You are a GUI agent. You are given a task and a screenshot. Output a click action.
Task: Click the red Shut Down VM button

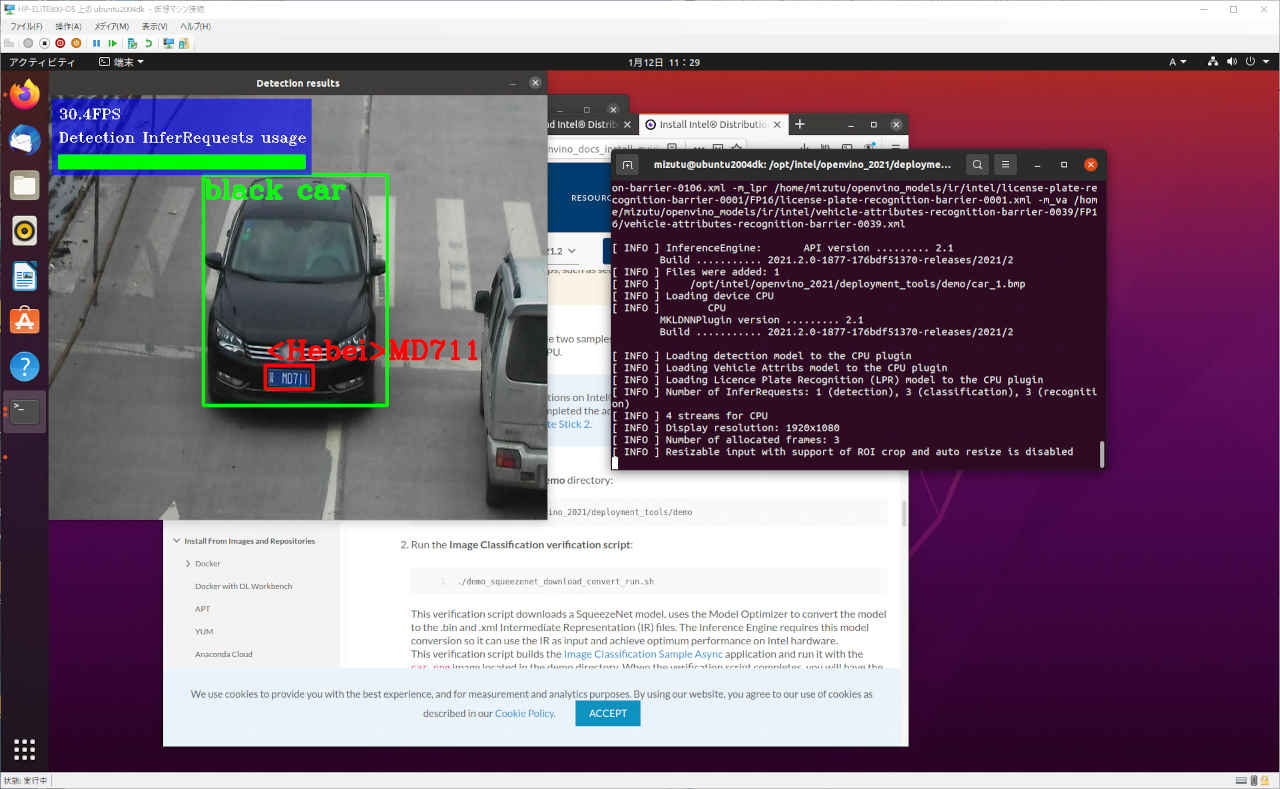[x=60, y=43]
